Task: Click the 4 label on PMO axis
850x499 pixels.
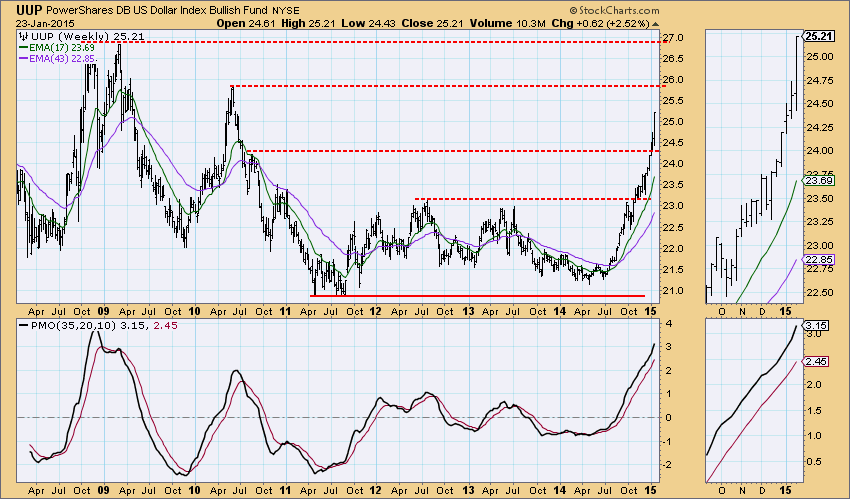Action: point(669,324)
